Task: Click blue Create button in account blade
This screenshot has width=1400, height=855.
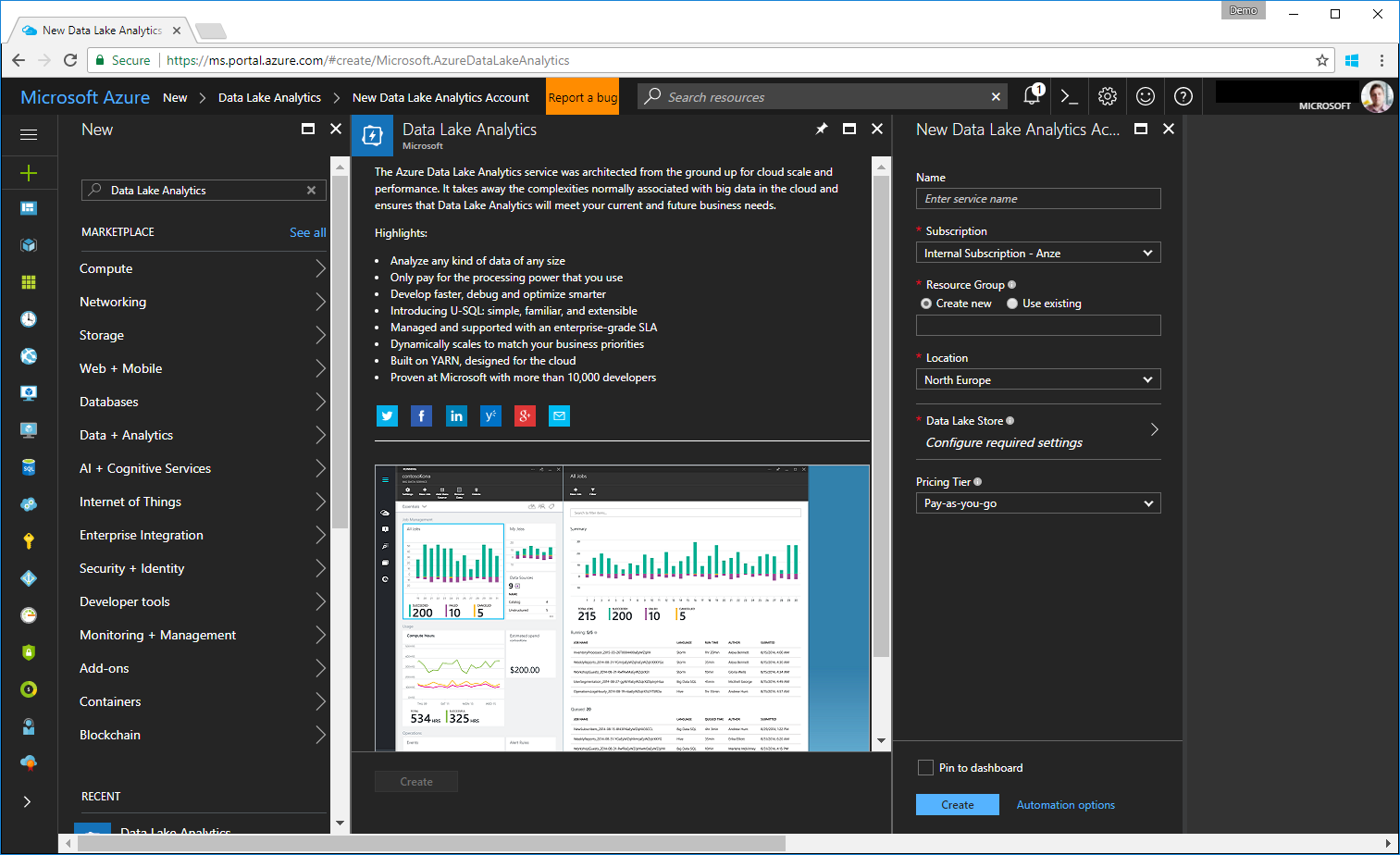Action: click(x=958, y=805)
